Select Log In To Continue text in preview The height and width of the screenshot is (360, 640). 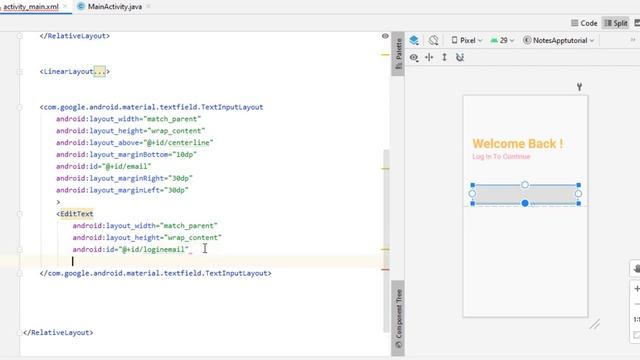pos(501,157)
